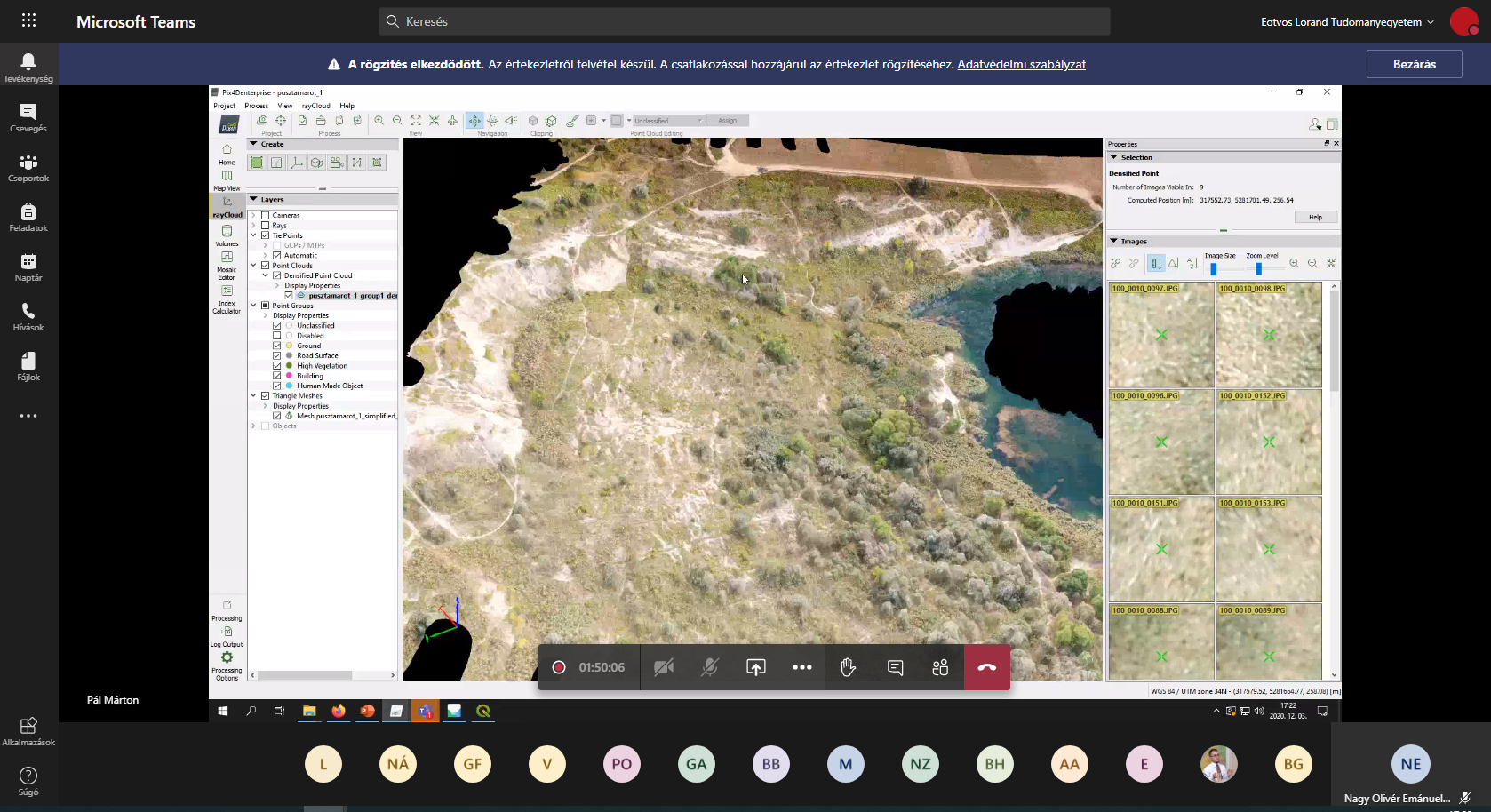1491x812 pixels.
Task: Adjust the Zoom Level slider
Action: [1258, 268]
